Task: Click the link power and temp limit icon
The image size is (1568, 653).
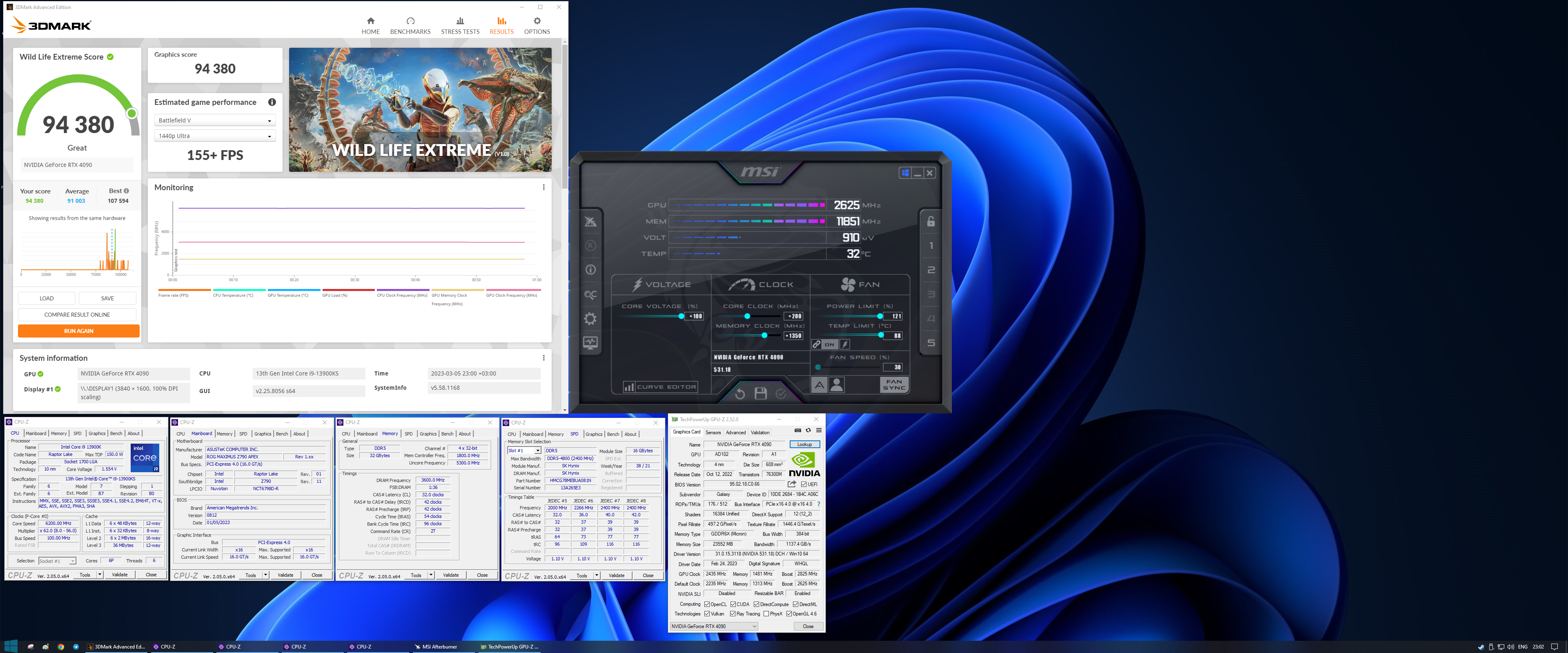Action: pos(816,344)
